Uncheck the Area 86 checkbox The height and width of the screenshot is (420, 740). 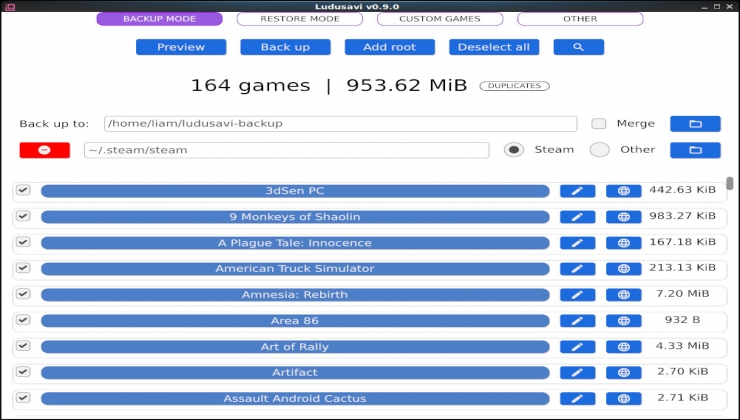(23, 319)
